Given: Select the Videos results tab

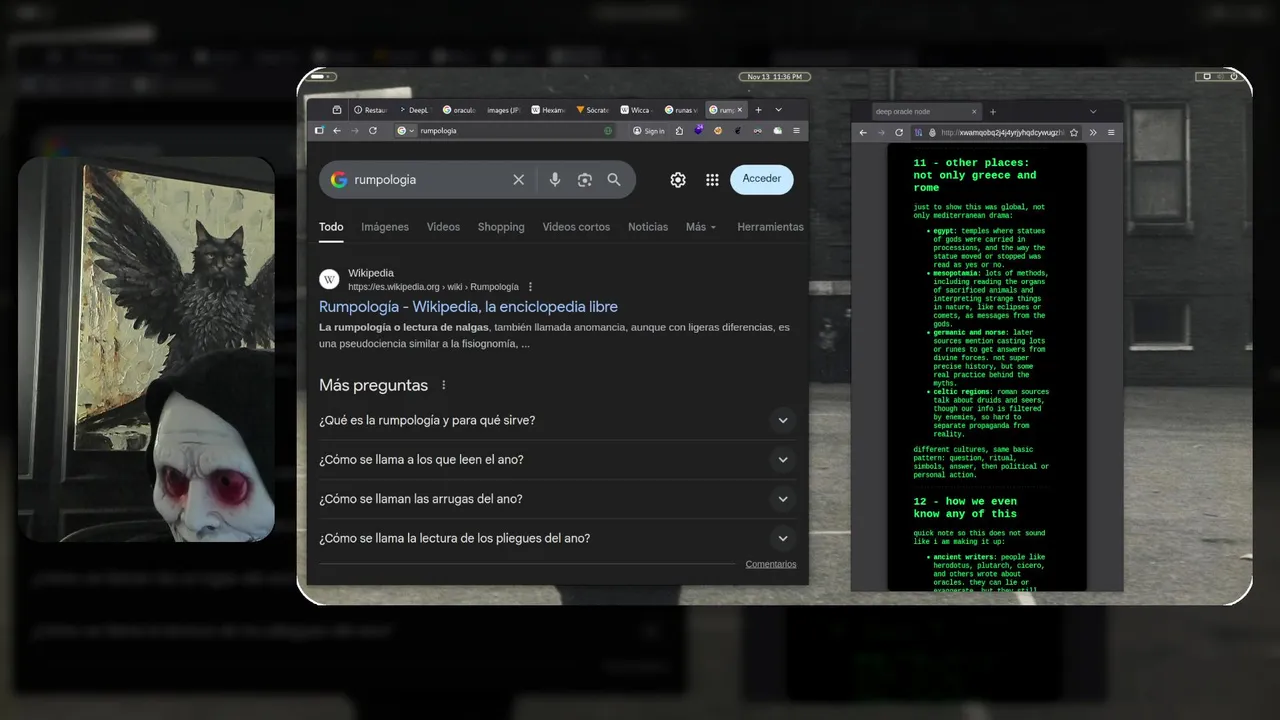Looking at the screenshot, I should click(443, 227).
